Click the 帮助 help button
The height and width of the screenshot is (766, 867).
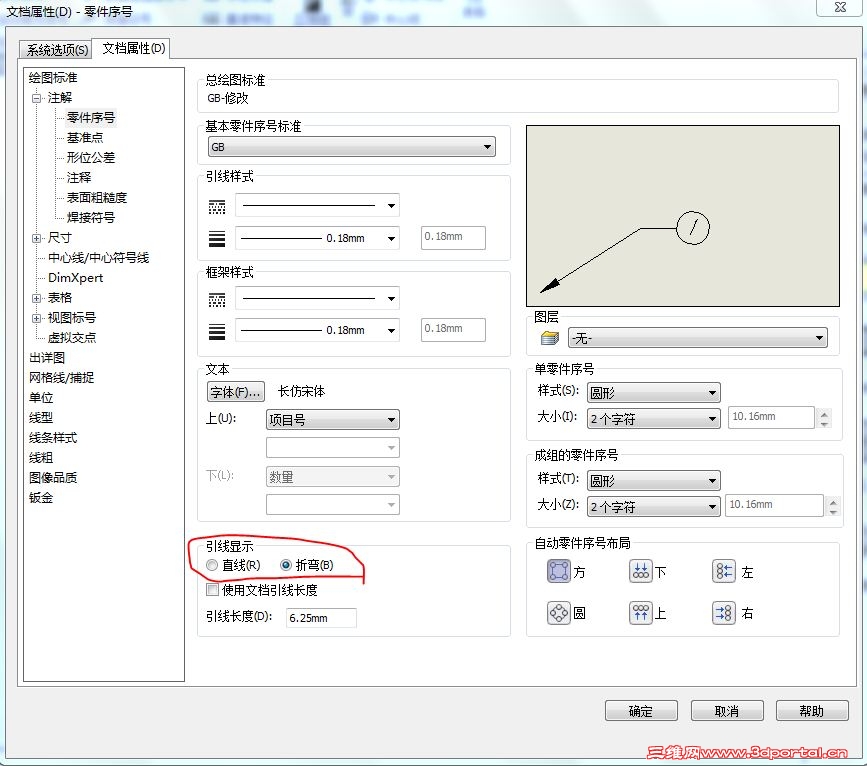tap(812, 711)
